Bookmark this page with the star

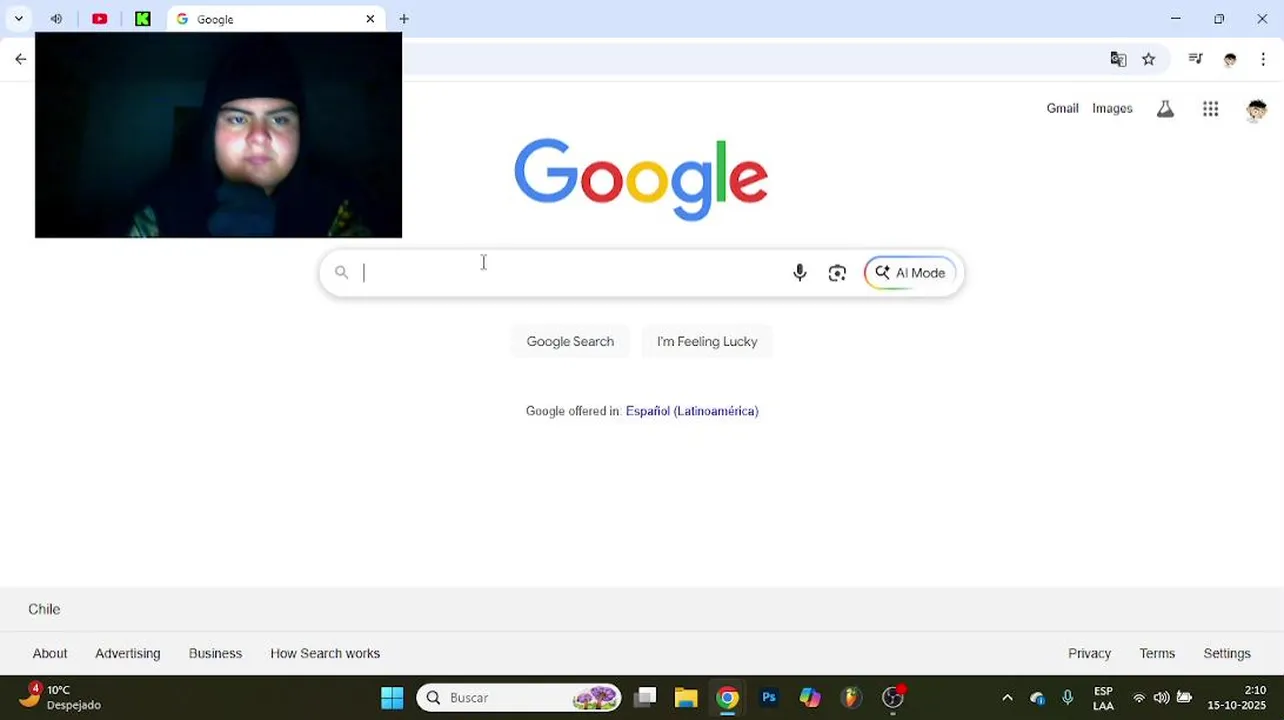click(1148, 59)
